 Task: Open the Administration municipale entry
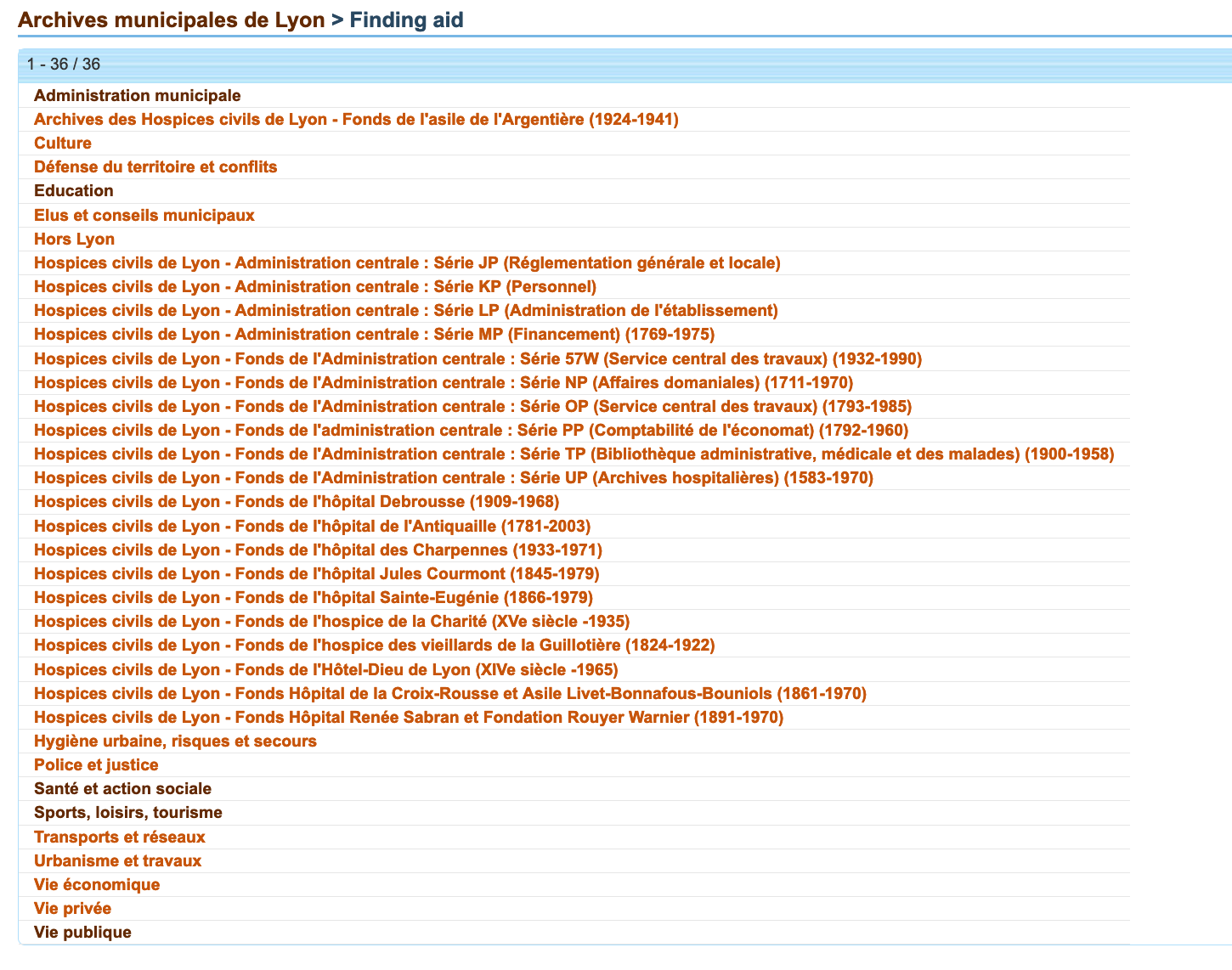pos(137,96)
